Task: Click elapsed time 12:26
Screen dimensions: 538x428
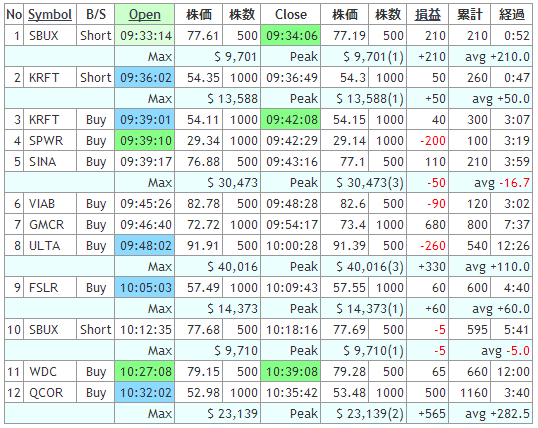Action: pyautogui.click(x=513, y=246)
